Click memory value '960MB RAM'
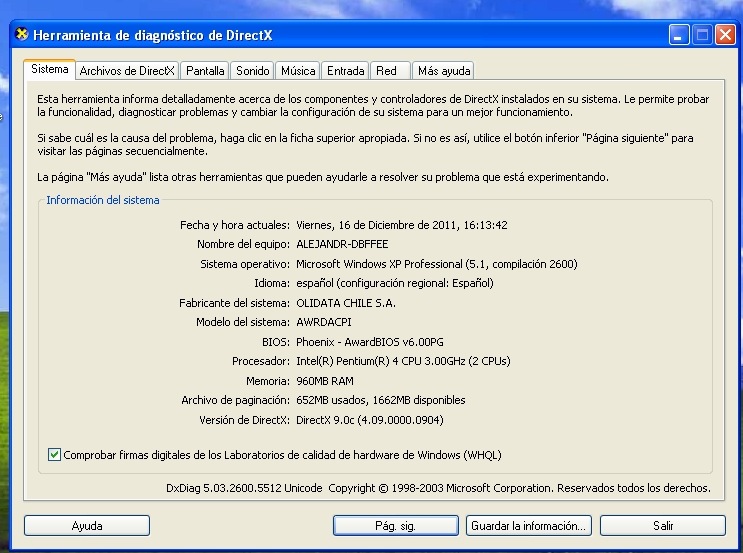 [x=325, y=381]
